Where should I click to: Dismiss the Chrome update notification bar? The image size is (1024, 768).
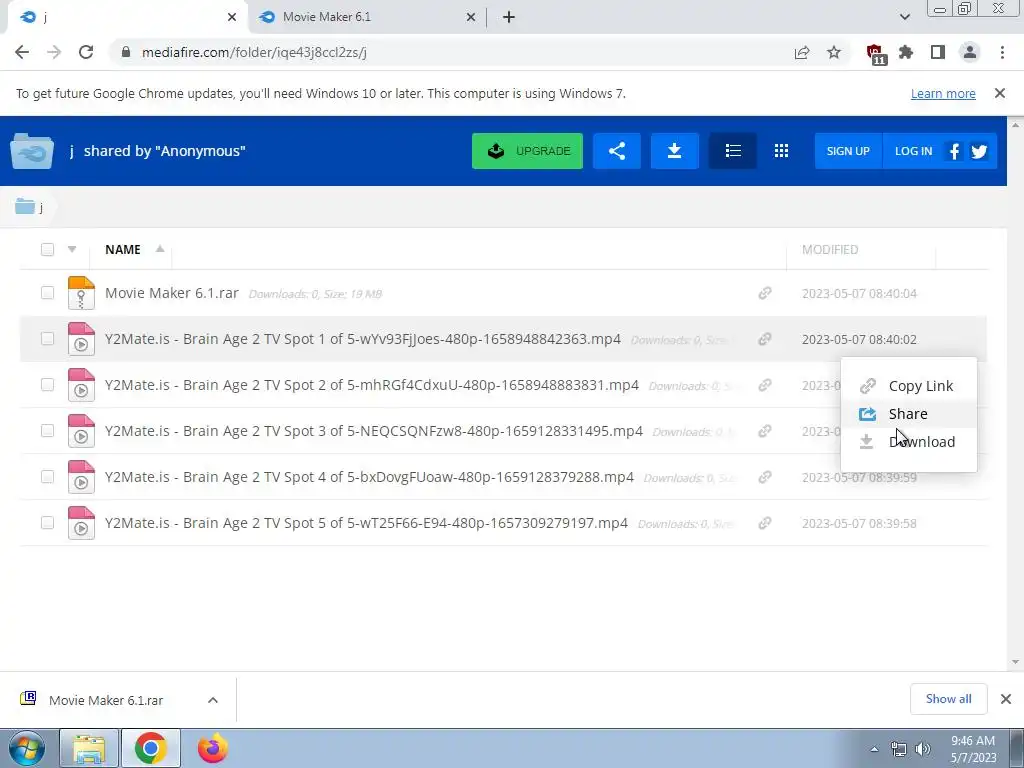click(1000, 93)
